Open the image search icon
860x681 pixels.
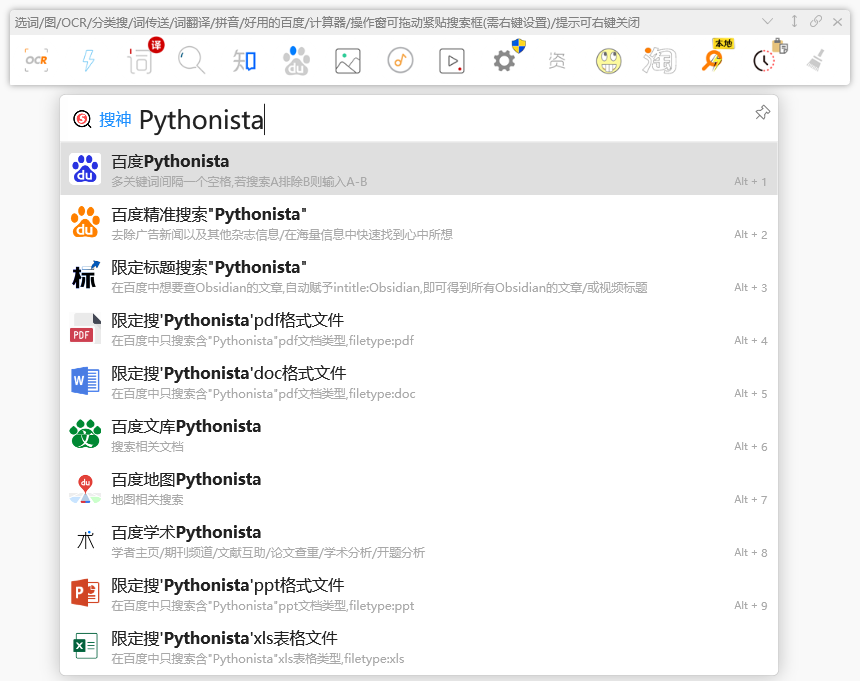coord(348,60)
